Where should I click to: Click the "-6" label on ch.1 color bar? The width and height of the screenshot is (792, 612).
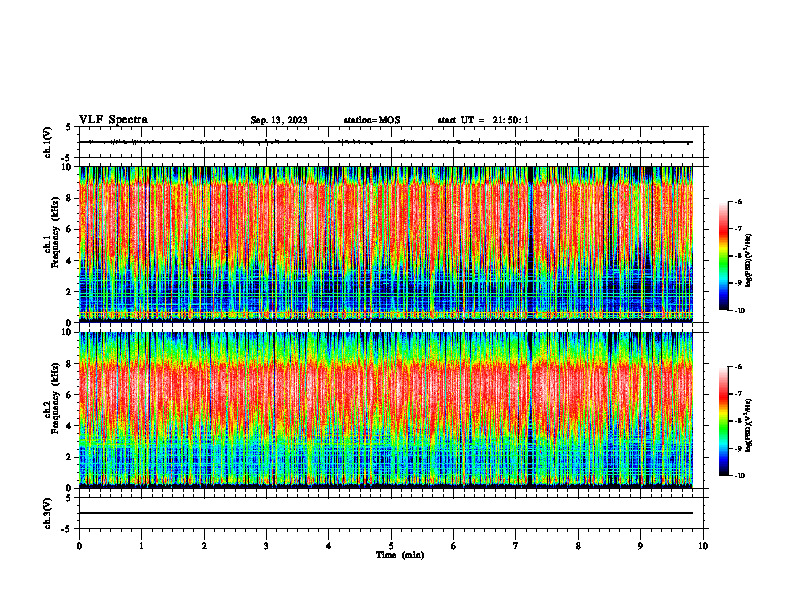[x=738, y=202]
